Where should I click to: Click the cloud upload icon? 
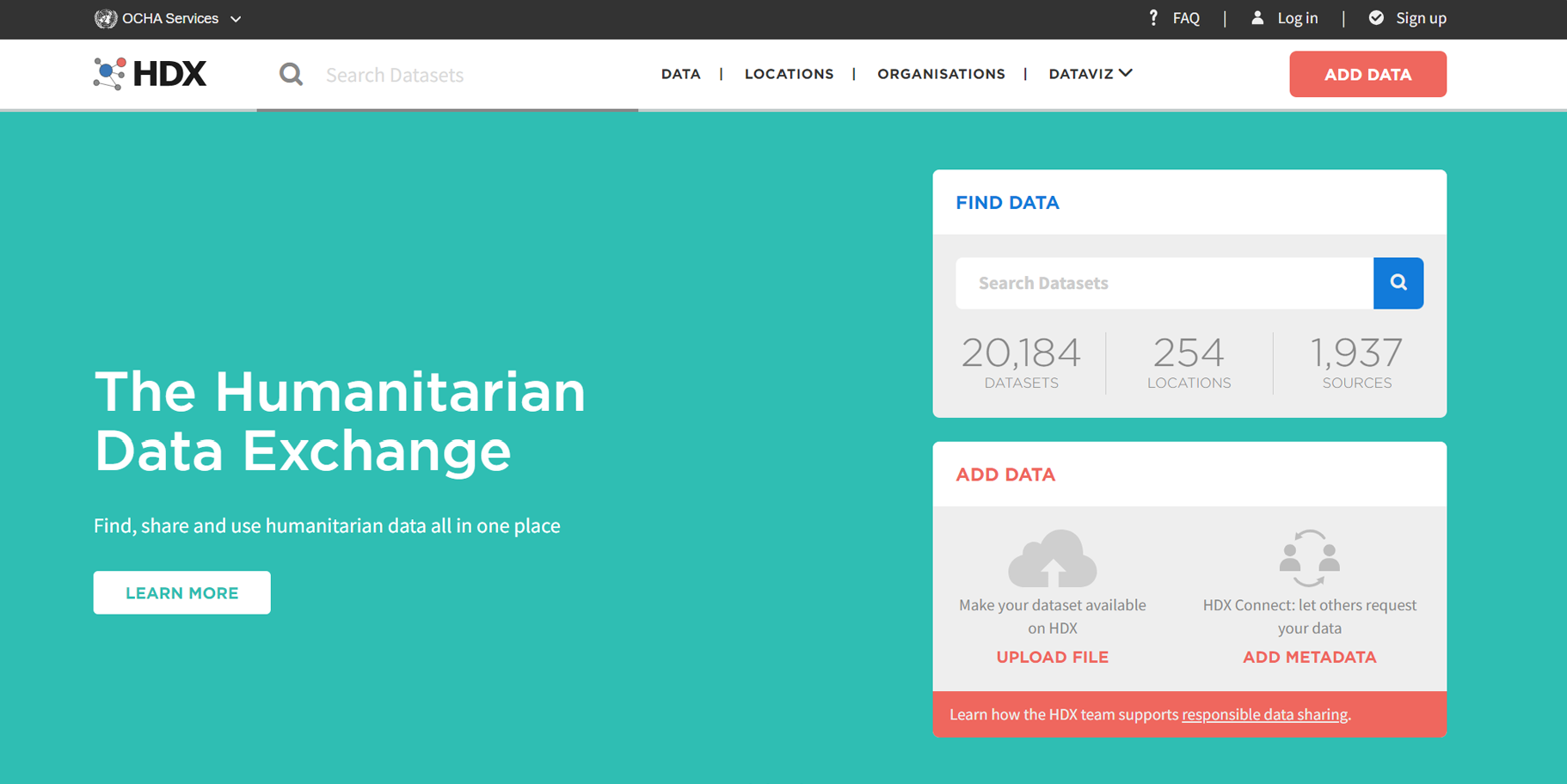pyautogui.click(x=1053, y=559)
